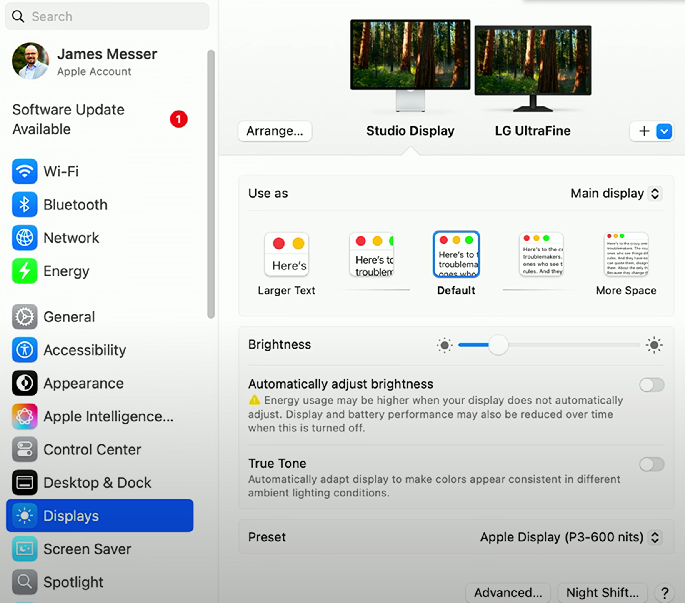The height and width of the screenshot is (603, 685).
Task: Toggle Automatically adjust brightness switch
Action: [652, 385]
